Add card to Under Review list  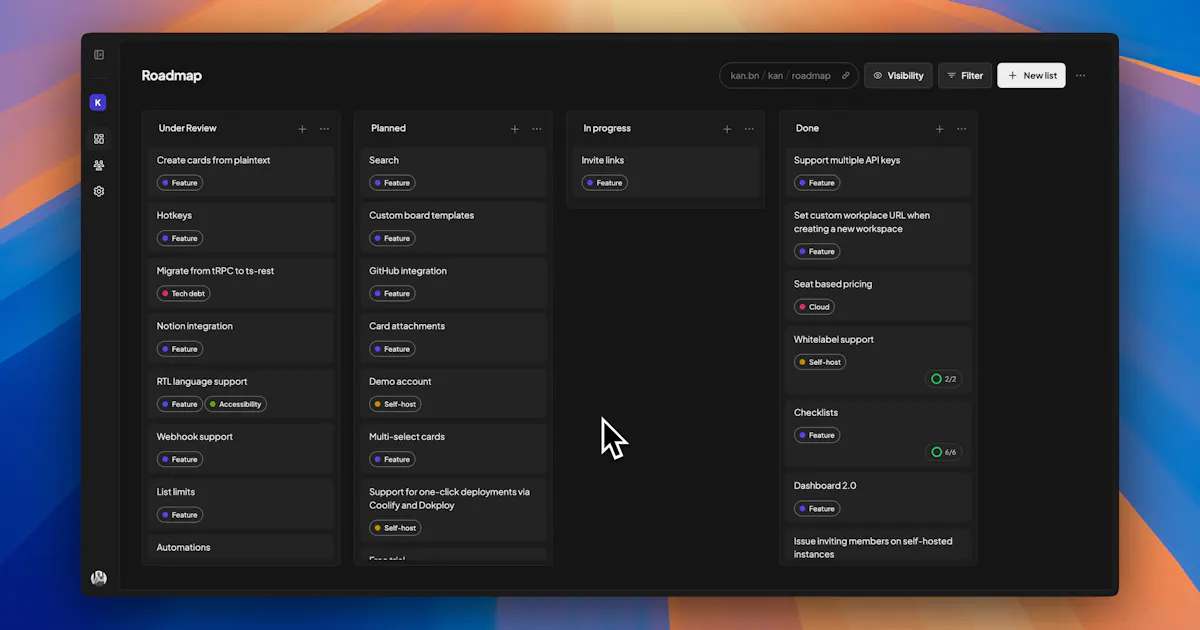point(302,129)
